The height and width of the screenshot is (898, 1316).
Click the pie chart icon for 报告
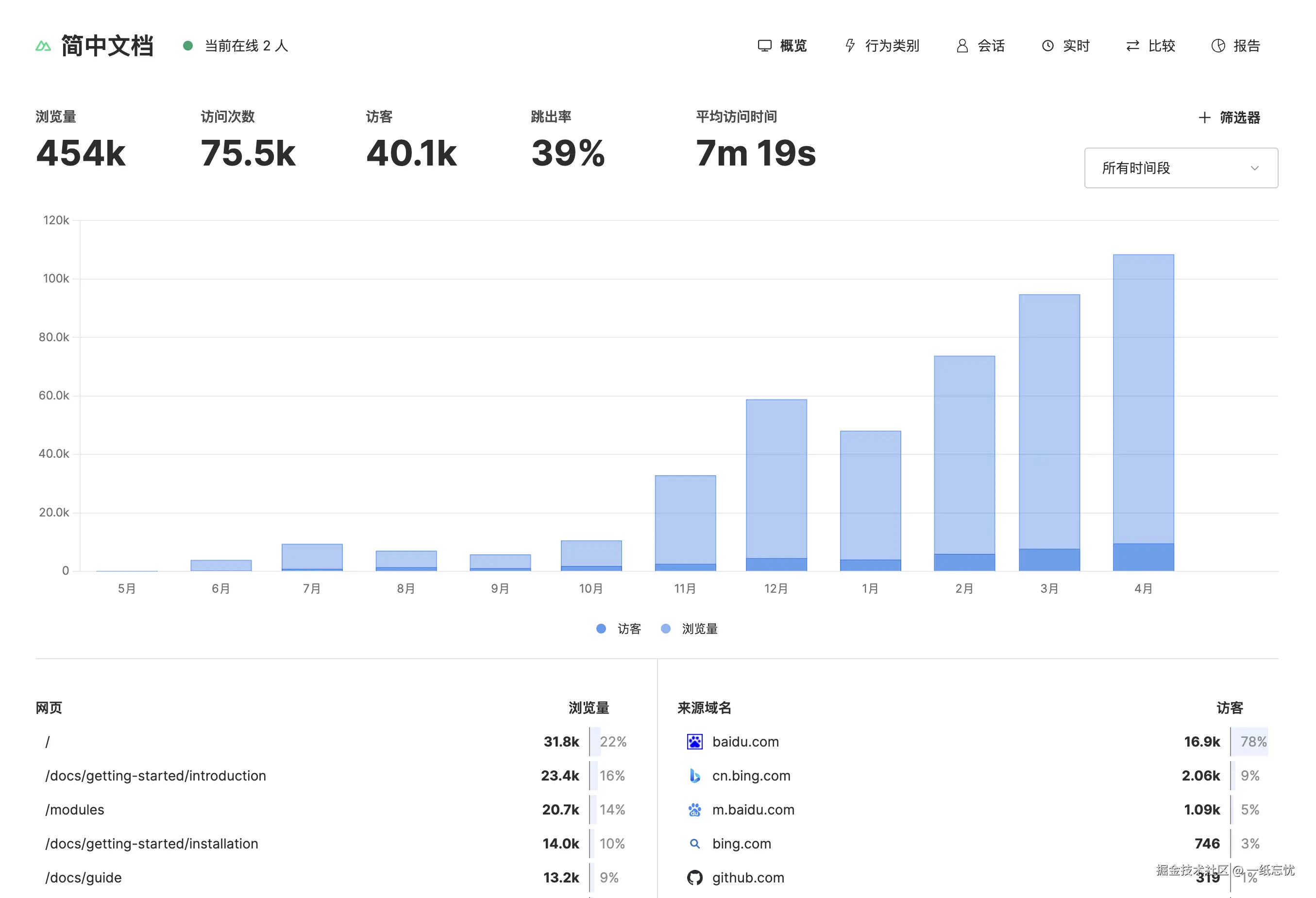tap(1218, 46)
